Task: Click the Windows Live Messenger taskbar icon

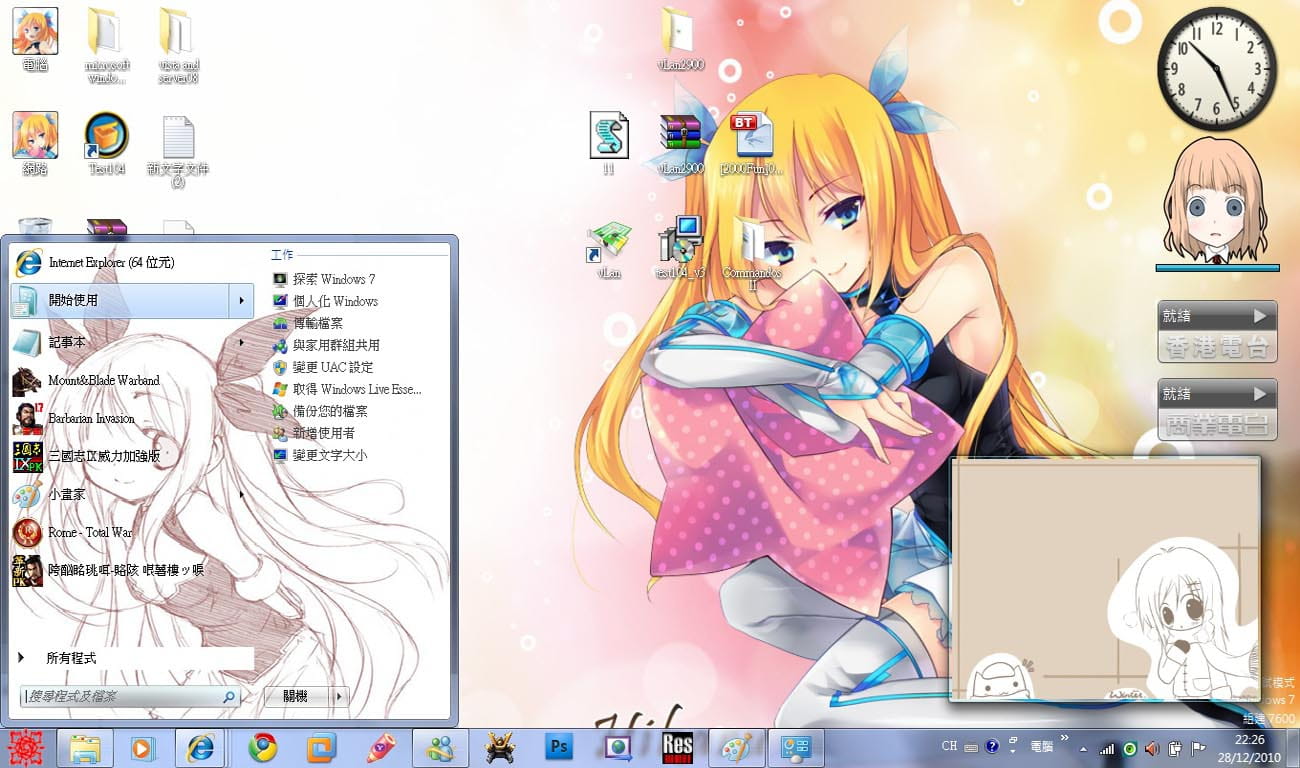Action: coord(440,747)
